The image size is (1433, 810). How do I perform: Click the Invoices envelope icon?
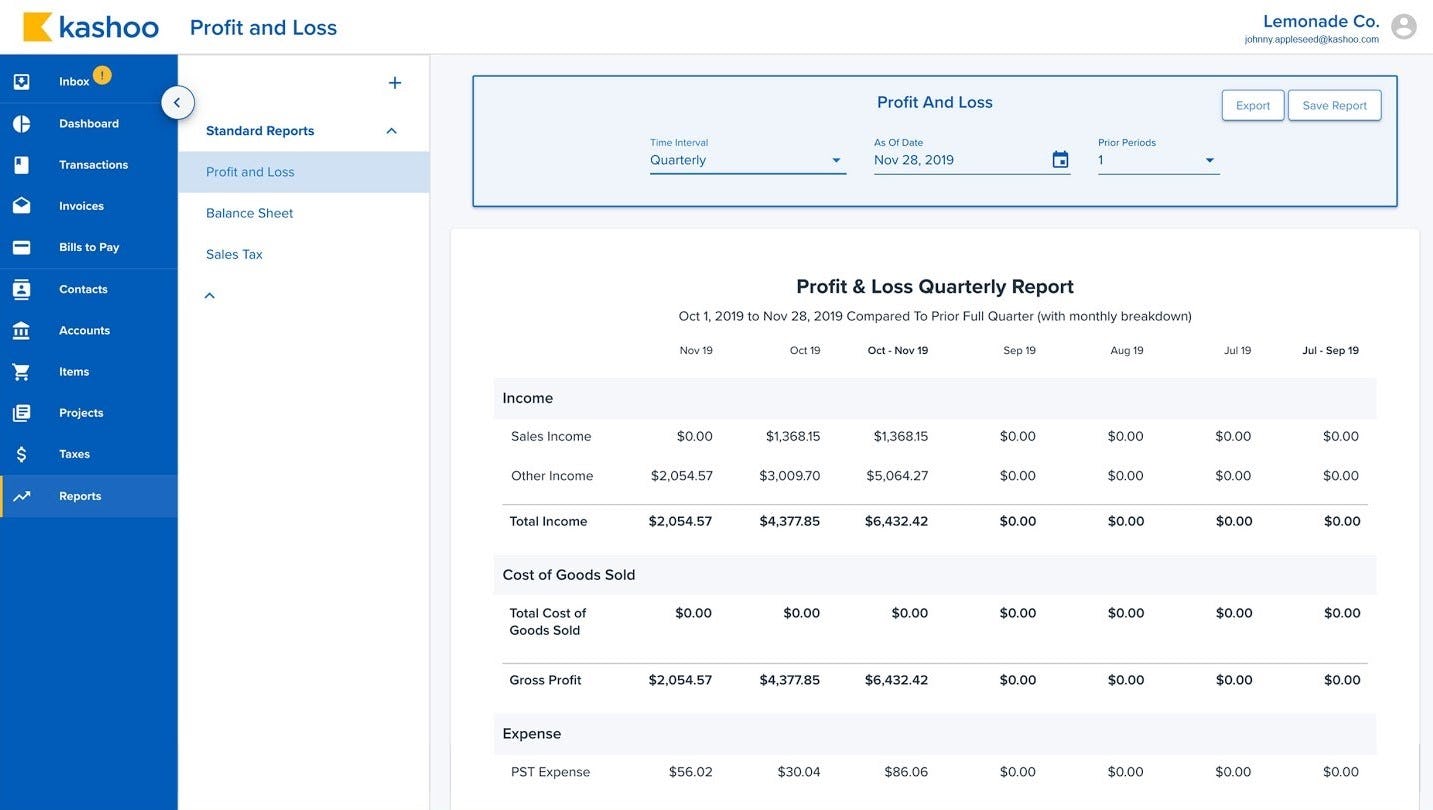[21, 206]
